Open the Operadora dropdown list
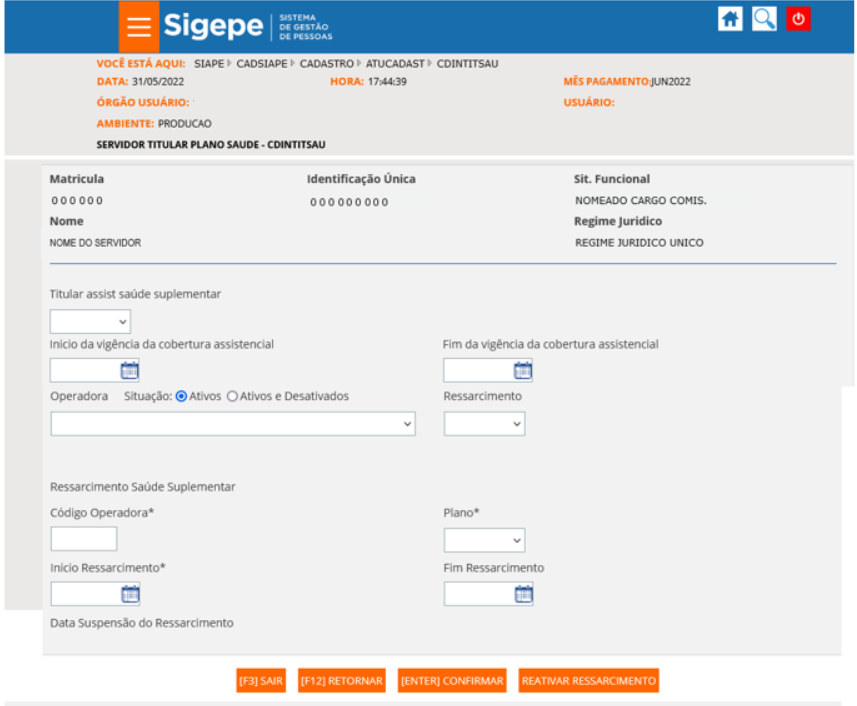Viewport: 857px width, 706px height. coord(232,424)
